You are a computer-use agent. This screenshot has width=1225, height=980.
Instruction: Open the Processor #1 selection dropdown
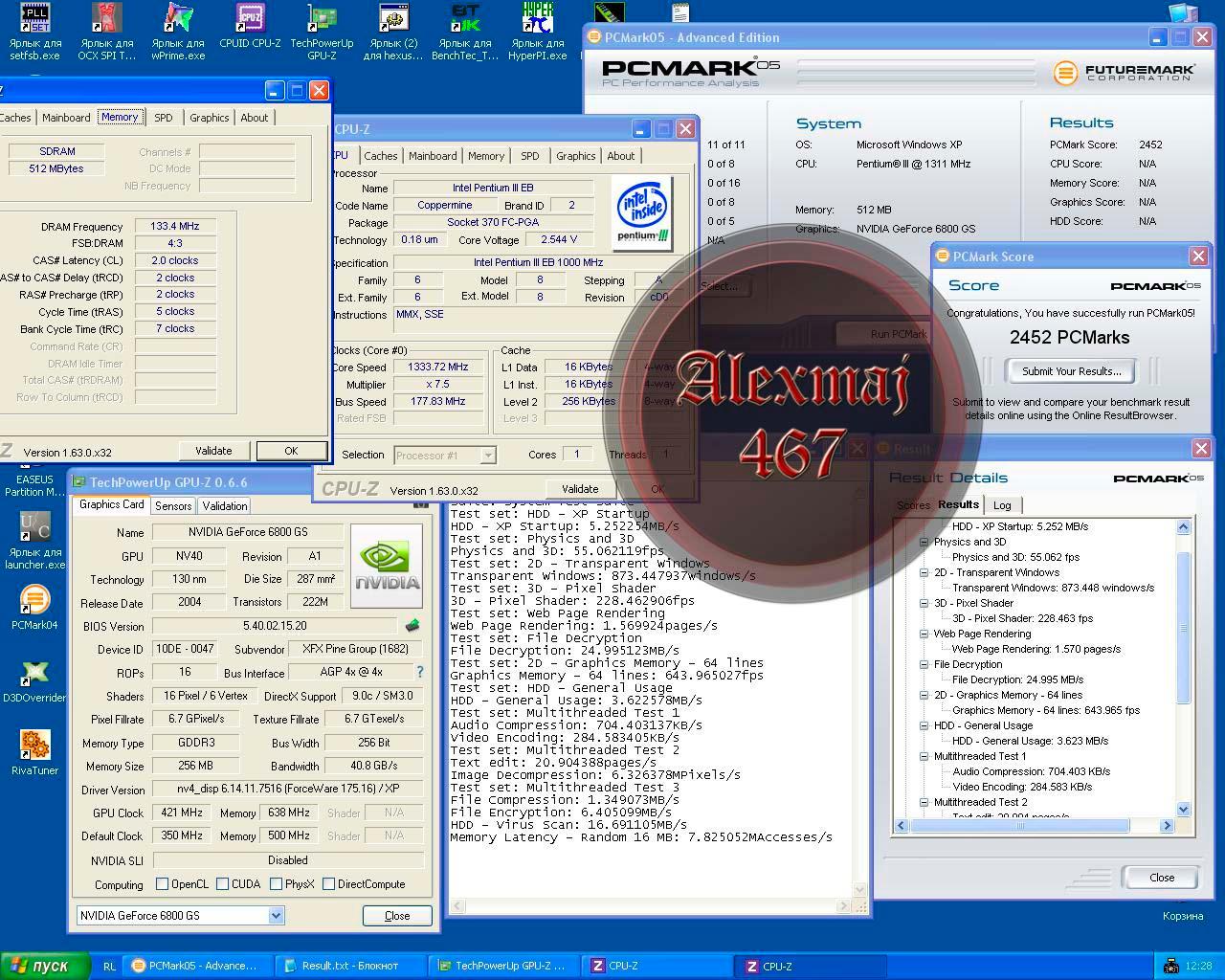click(488, 456)
